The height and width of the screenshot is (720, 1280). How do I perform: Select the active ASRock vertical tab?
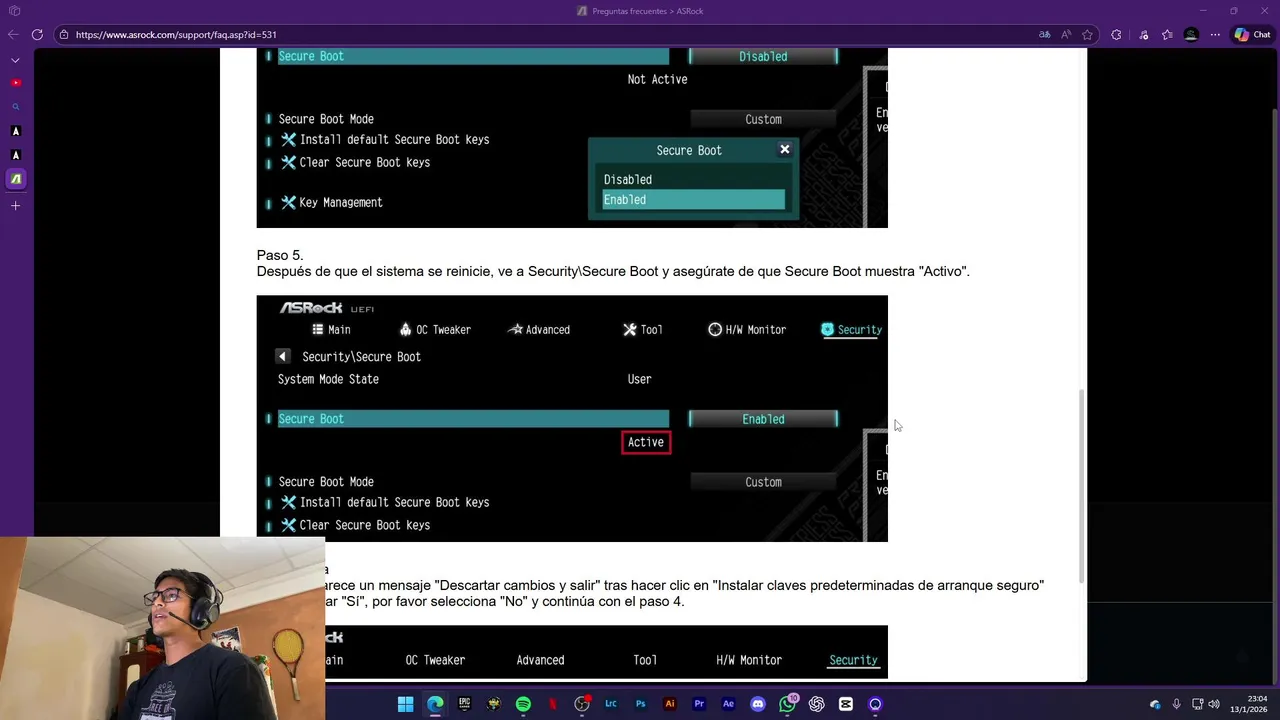15,179
